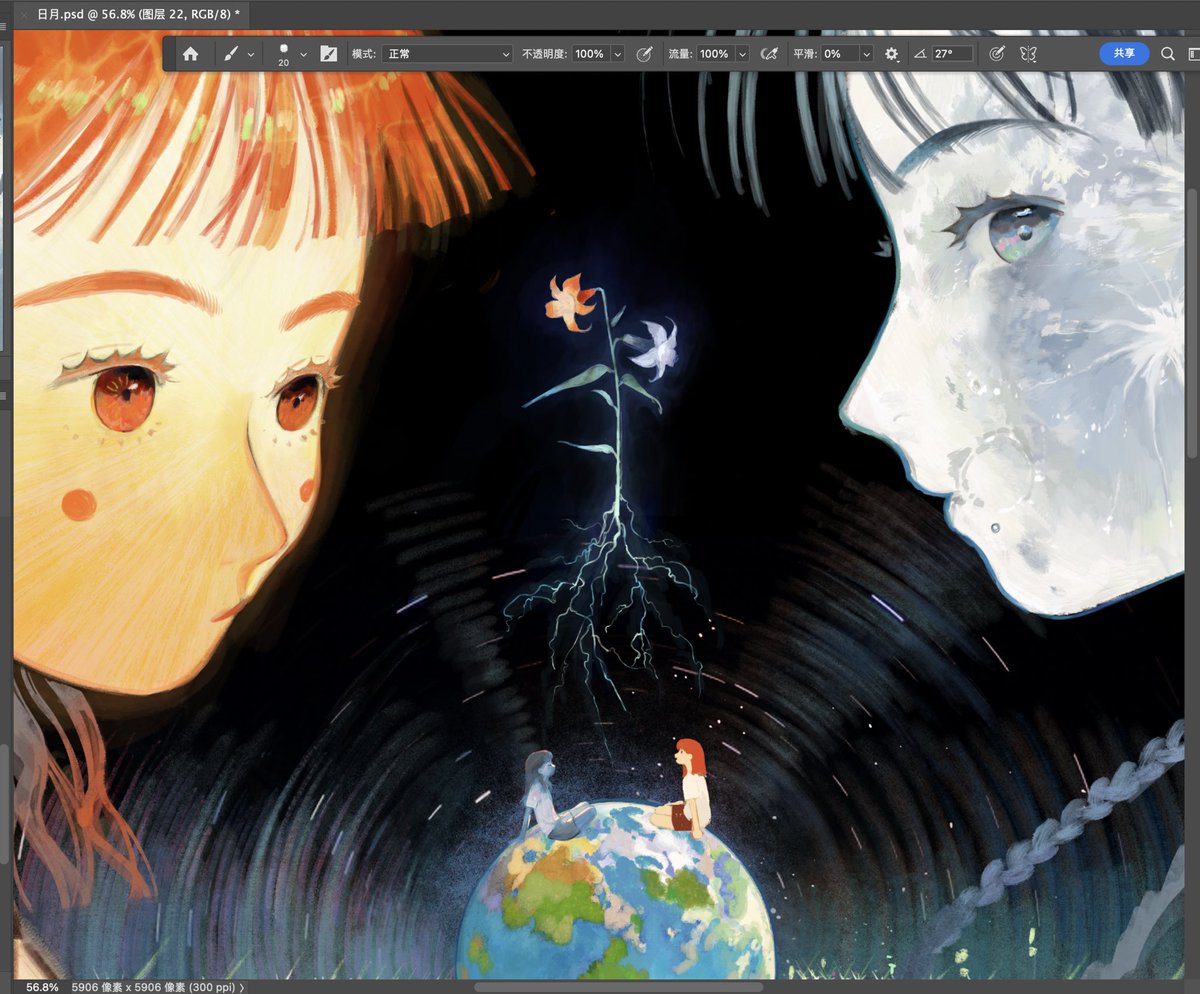The height and width of the screenshot is (994, 1200).
Task: Click the Home icon in options bar
Action: pos(190,54)
